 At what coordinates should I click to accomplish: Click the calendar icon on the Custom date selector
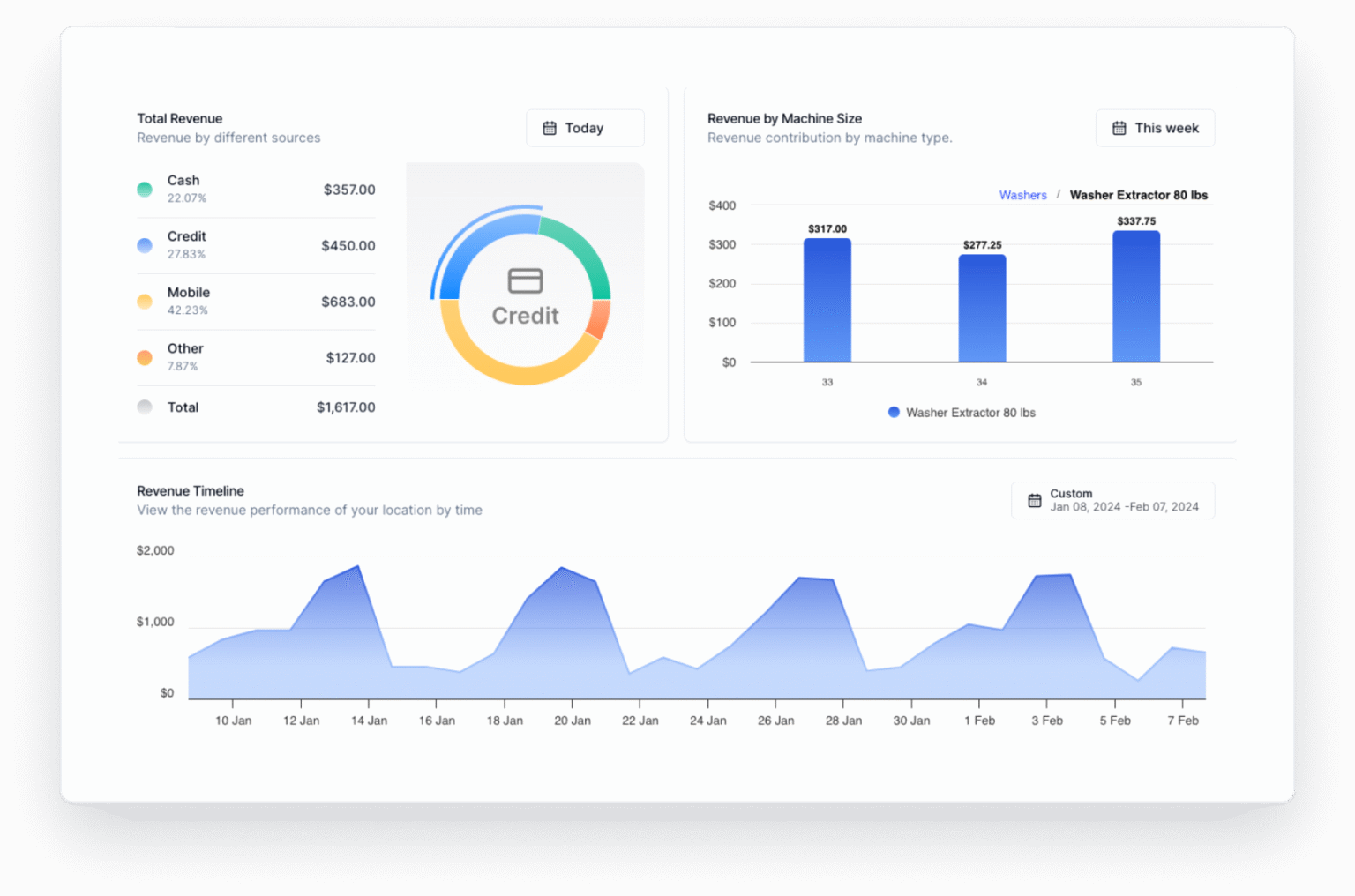(x=1035, y=500)
